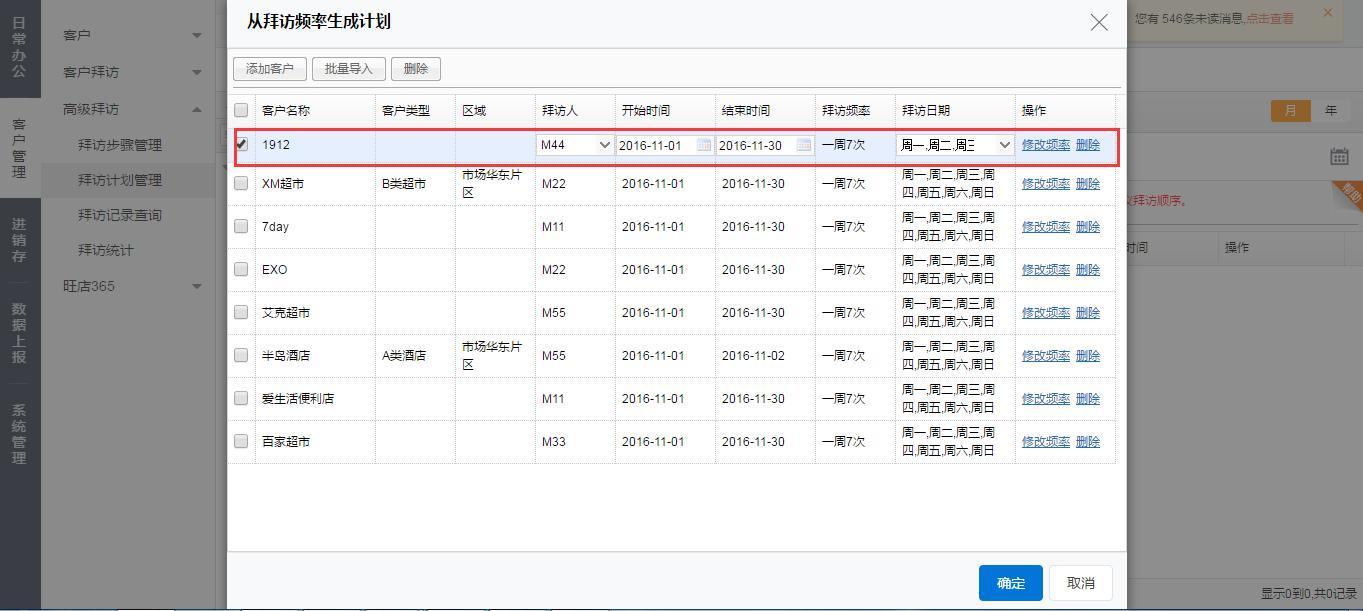The width and height of the screenshot is (1363, 611).
Task: Select the checkbox for 半岛酒店
Action: (x=241, y=355)
